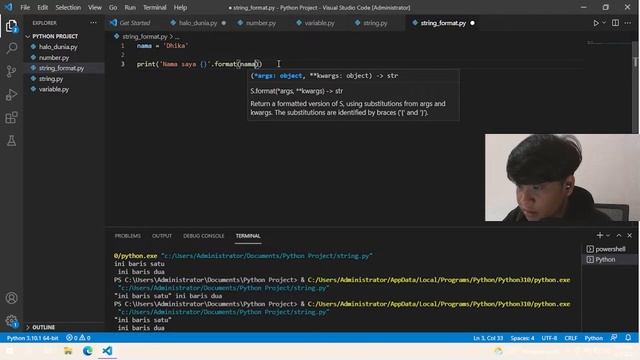Close the terminal panel
Viewport: 640px width, 360px height.
tap(629, 236)
